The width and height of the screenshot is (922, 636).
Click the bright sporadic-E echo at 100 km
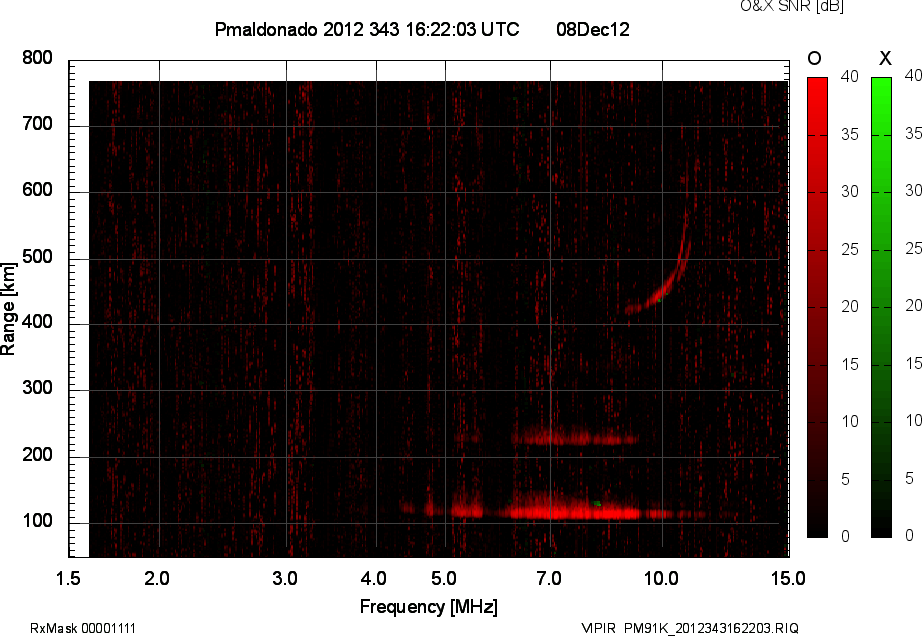573,511
